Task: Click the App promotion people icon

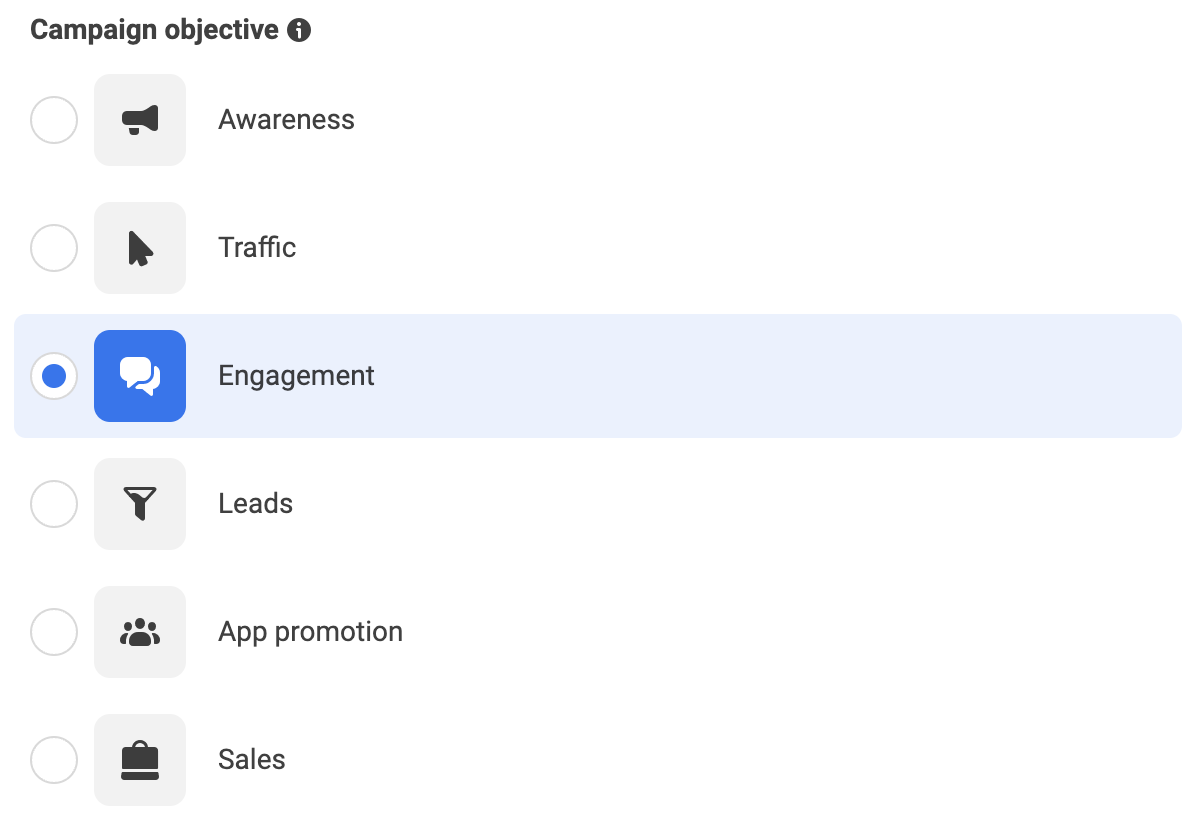Action: click(x=139, y=632)
